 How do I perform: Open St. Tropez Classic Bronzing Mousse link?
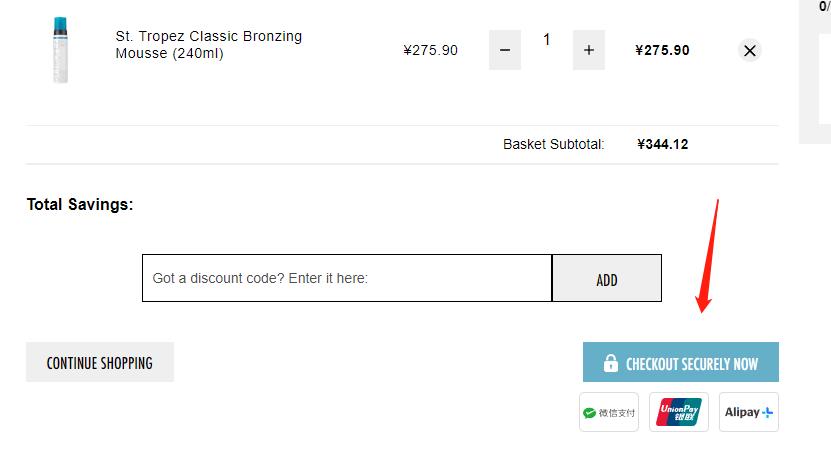tap(209, 45)
